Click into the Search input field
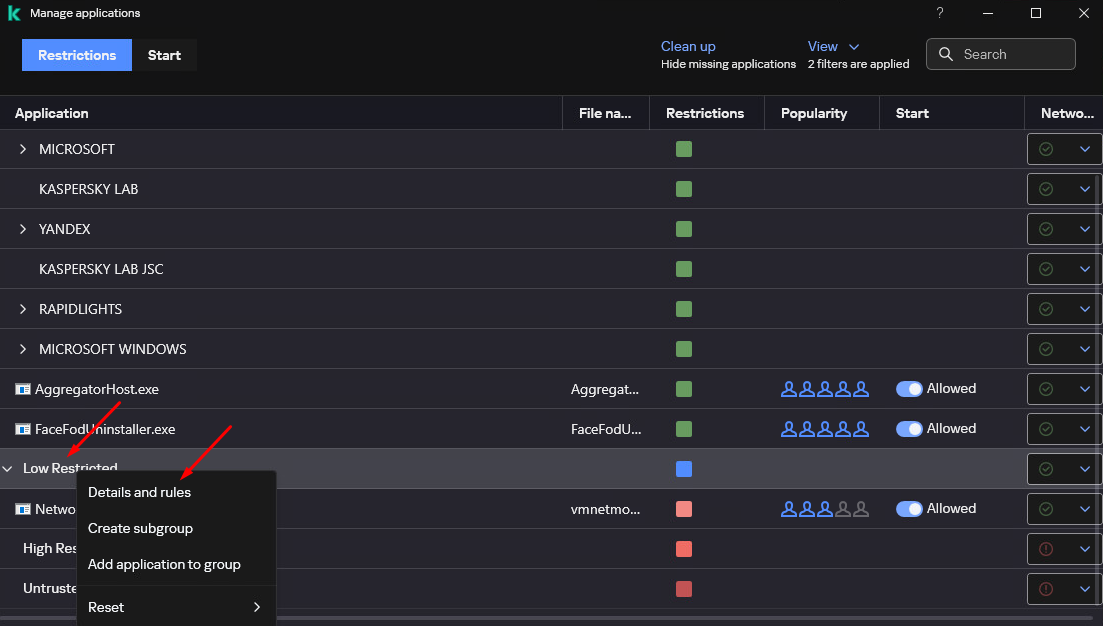 tap(1012, 55)
